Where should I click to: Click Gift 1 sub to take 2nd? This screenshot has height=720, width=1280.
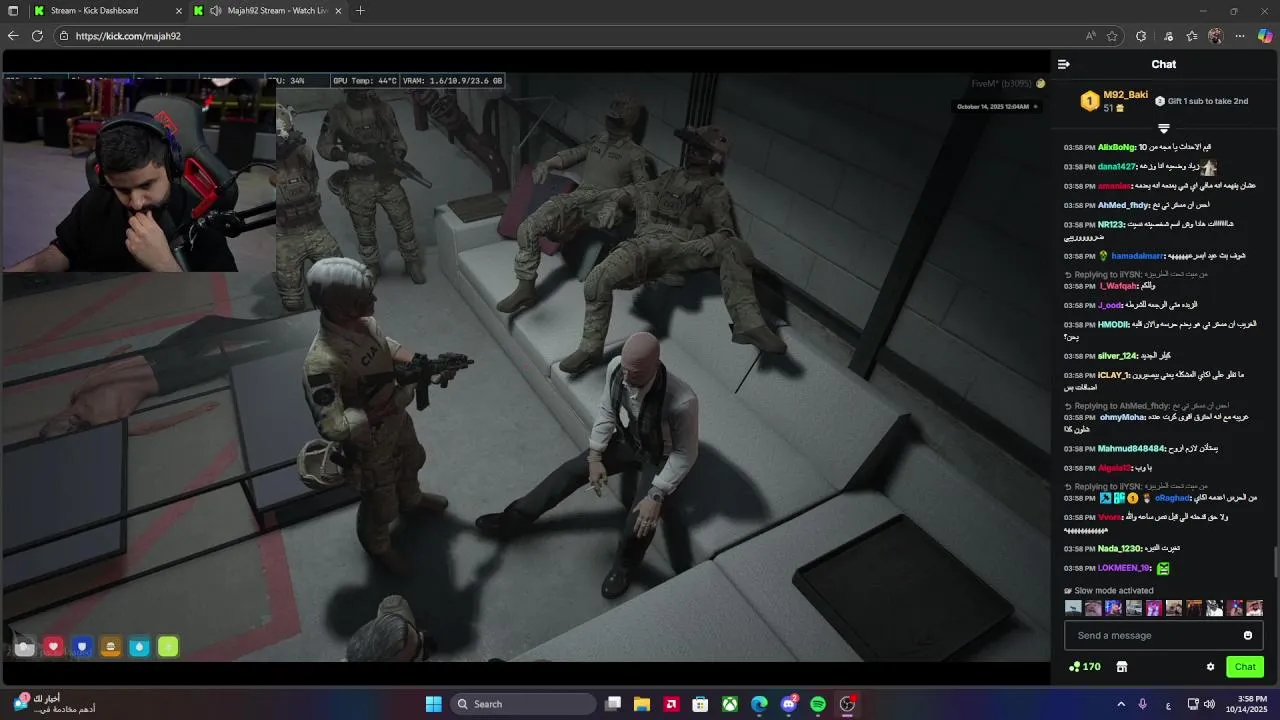[1202, 101]
